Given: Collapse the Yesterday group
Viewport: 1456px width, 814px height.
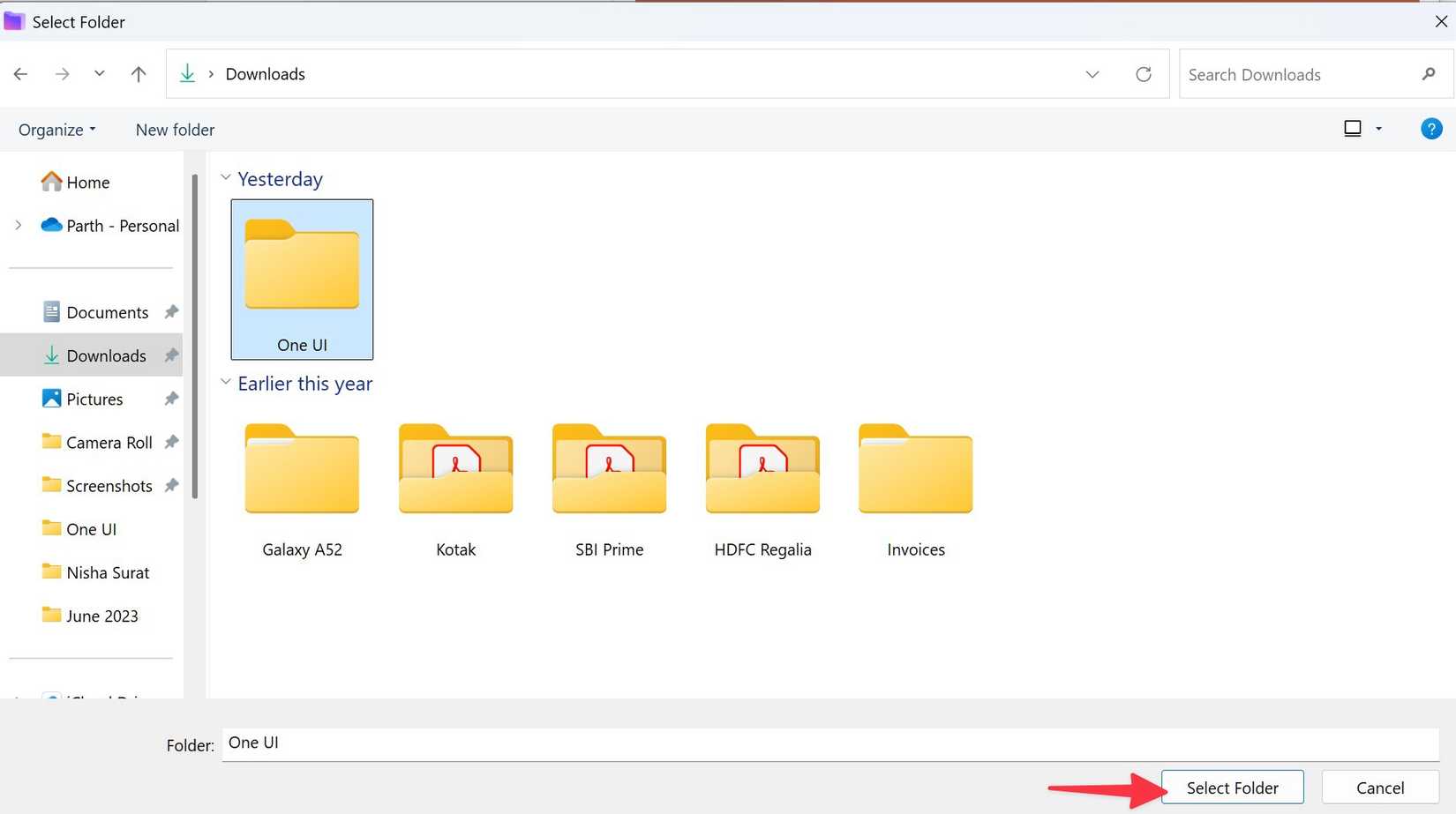Looking at the screenshot, I should point(226,178).
